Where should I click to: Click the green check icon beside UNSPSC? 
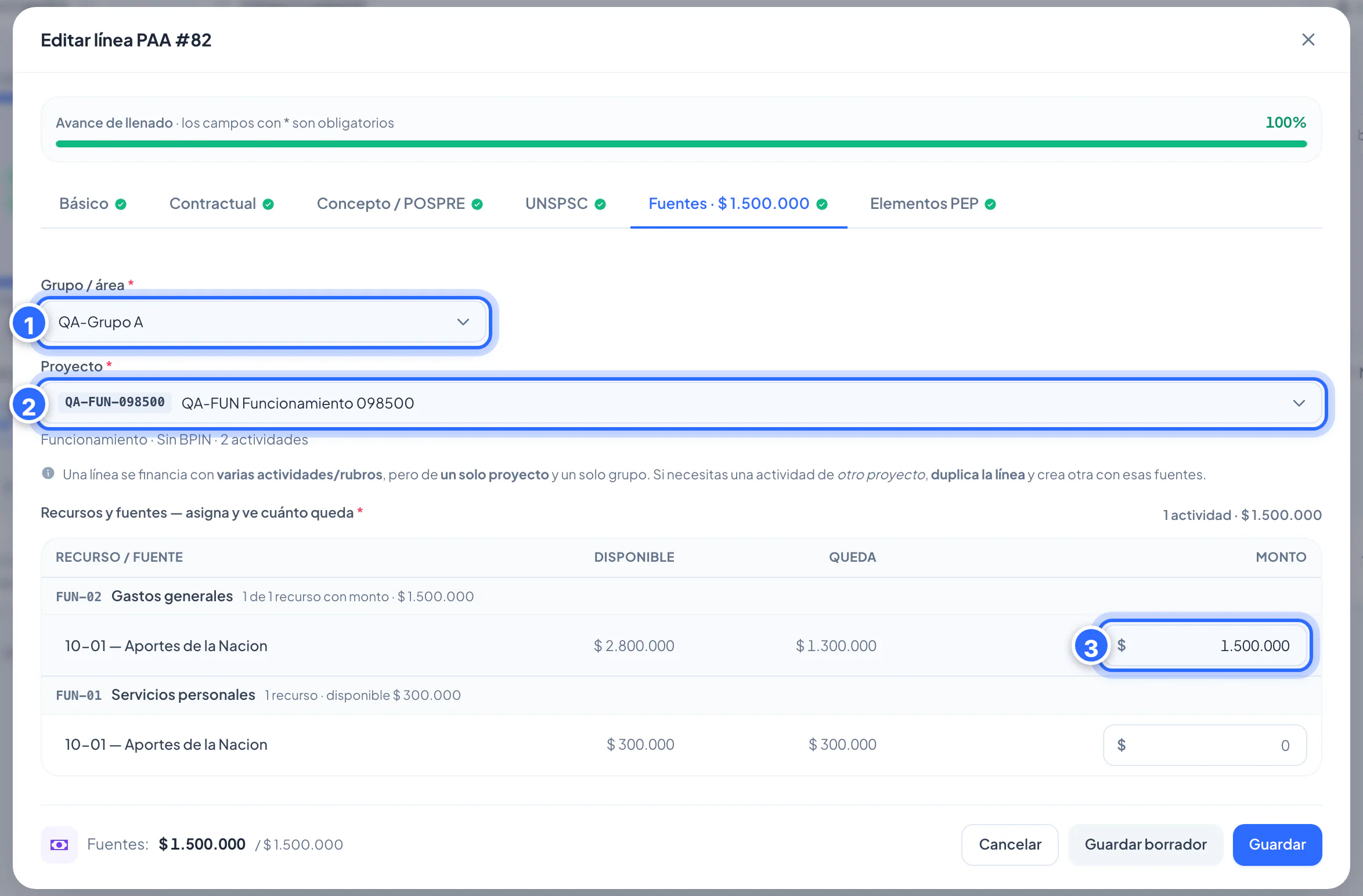(600, 204)
